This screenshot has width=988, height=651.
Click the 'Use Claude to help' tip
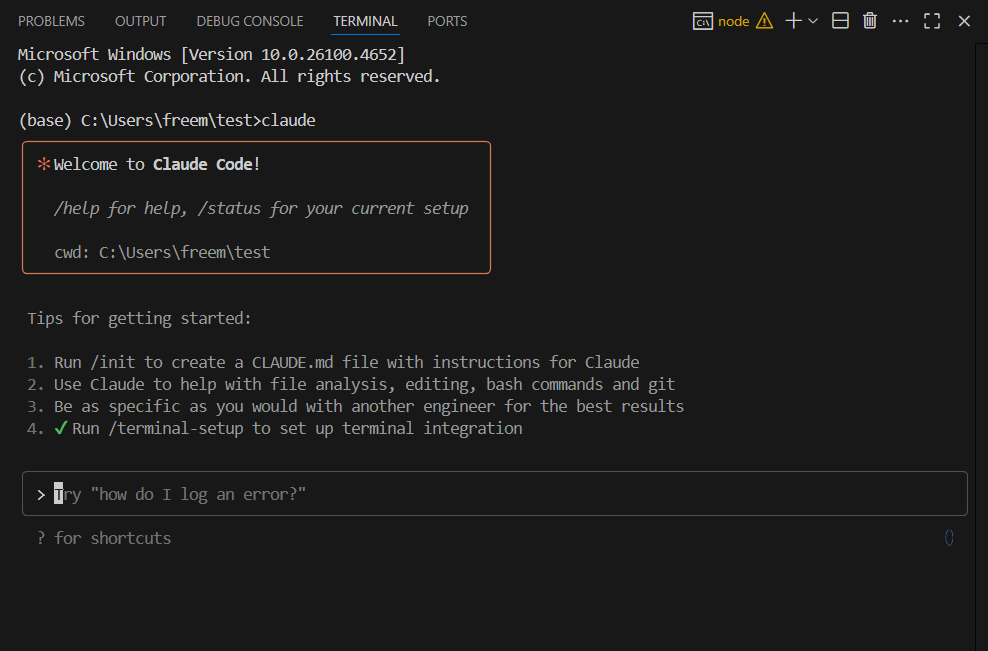coord(364,384)
